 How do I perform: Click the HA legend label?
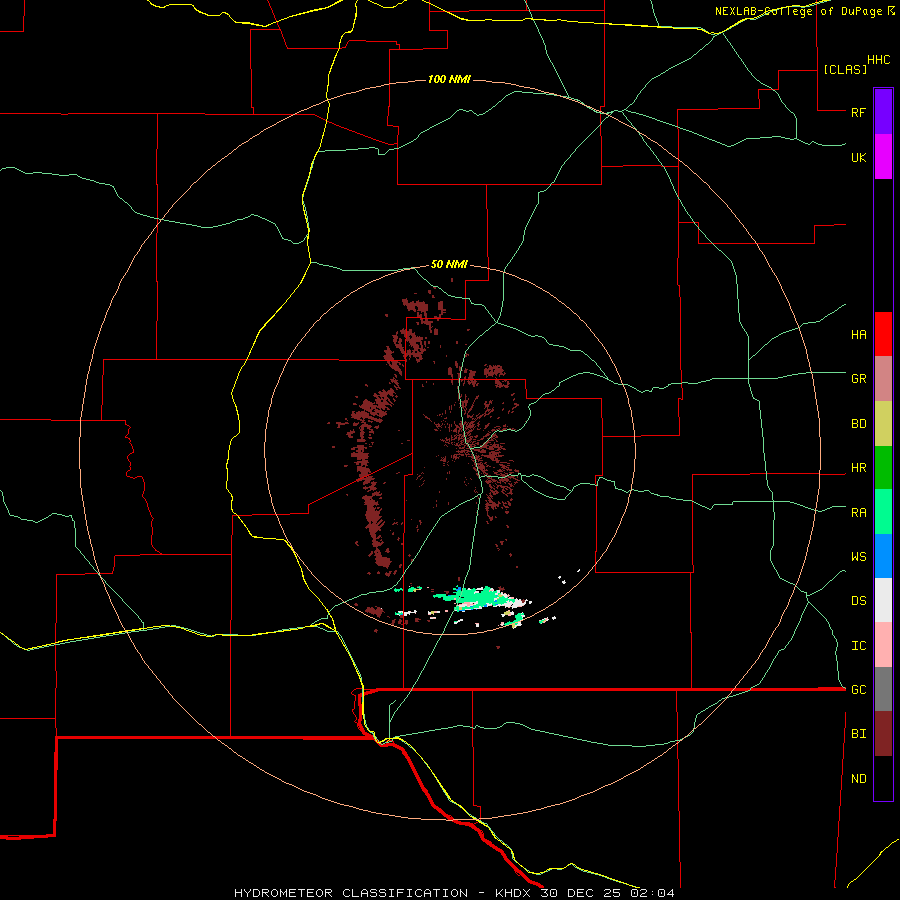click(x=858, y=335)
